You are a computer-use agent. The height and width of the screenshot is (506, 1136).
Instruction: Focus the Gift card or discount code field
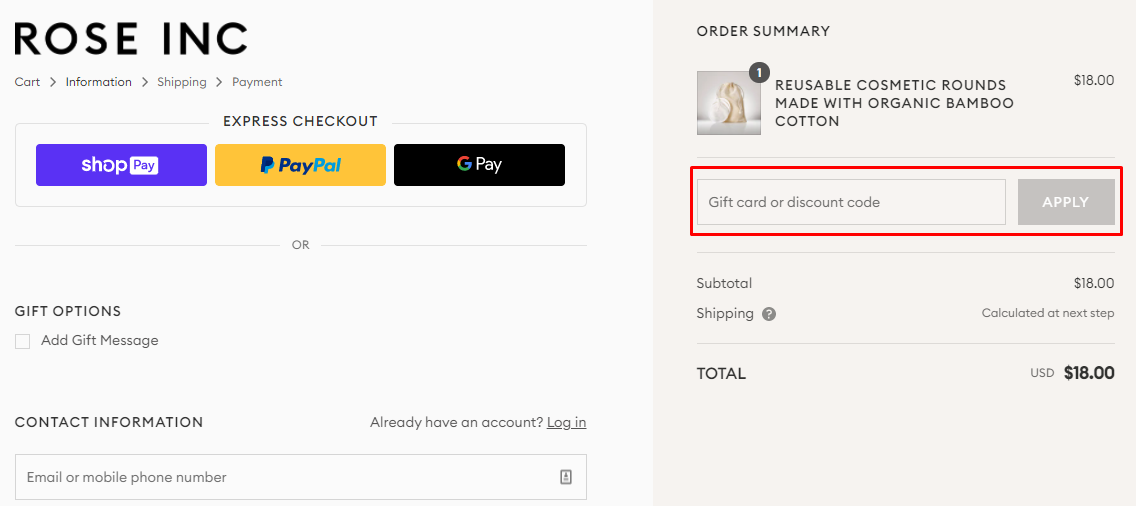[850, 202]
